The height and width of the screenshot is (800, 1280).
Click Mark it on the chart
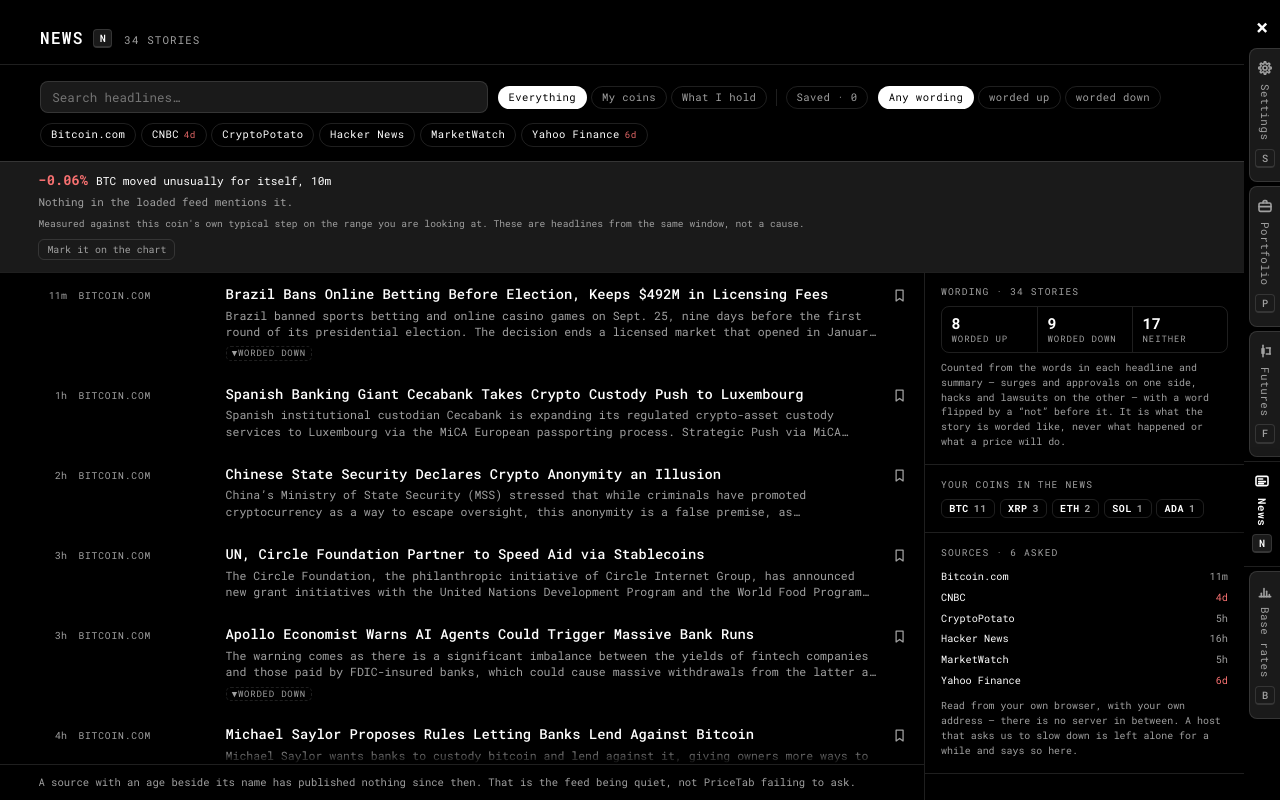point(107,249)
